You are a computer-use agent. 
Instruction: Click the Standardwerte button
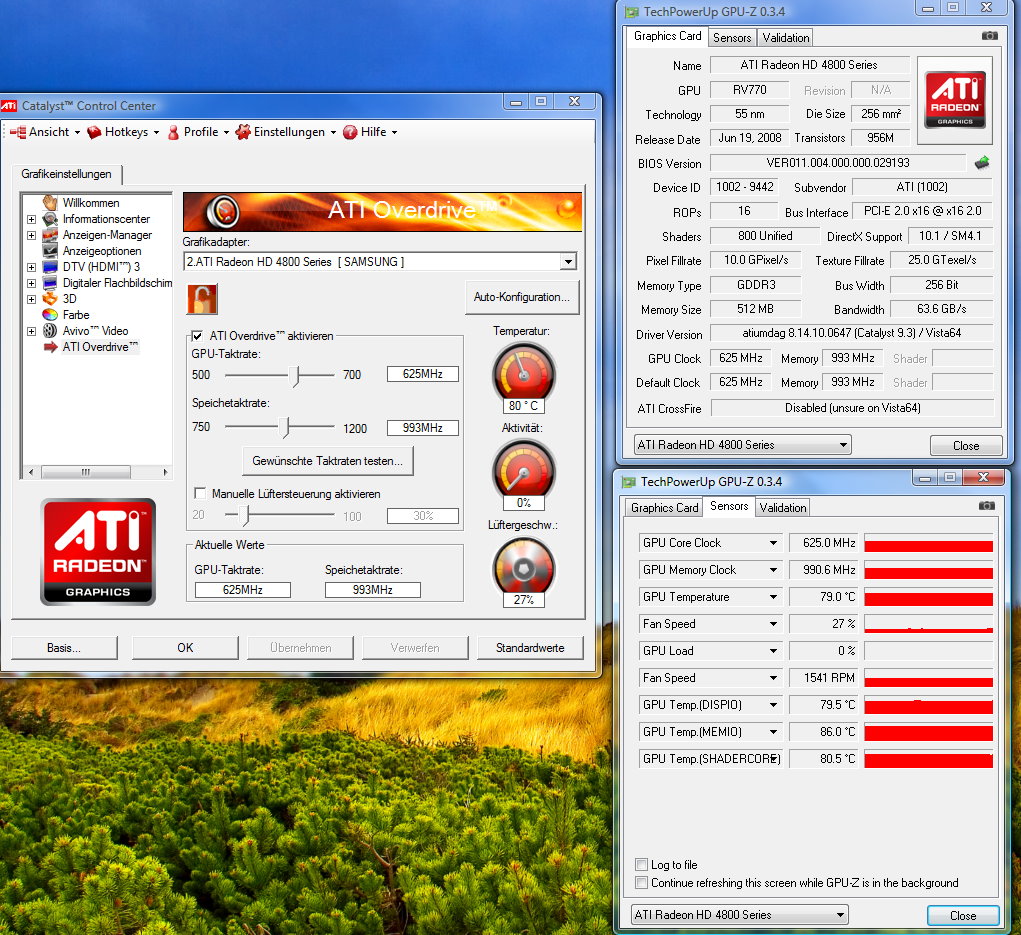click(x=530, y=648)
